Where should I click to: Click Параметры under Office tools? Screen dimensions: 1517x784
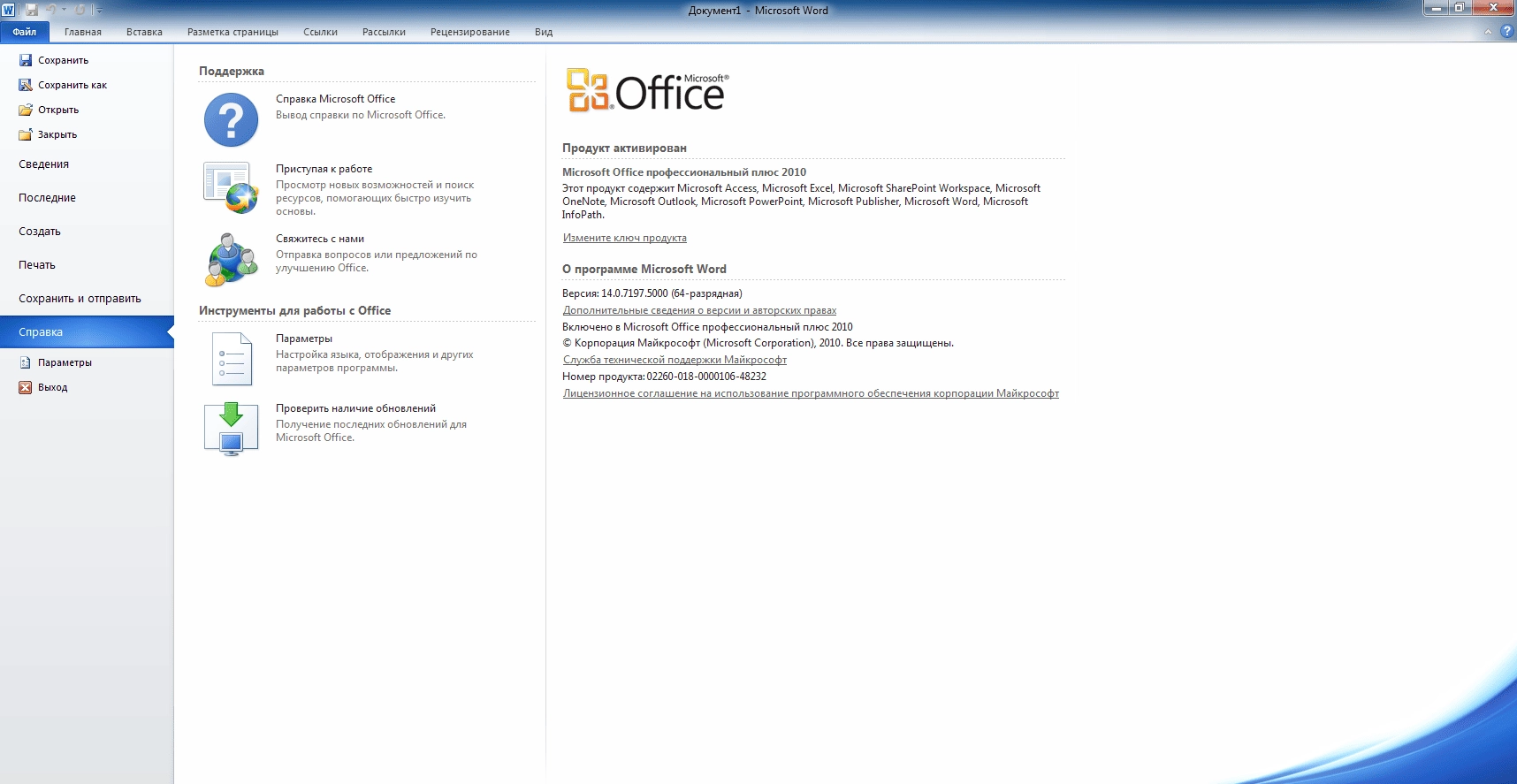pyautogui.click(x=304, y=339)
